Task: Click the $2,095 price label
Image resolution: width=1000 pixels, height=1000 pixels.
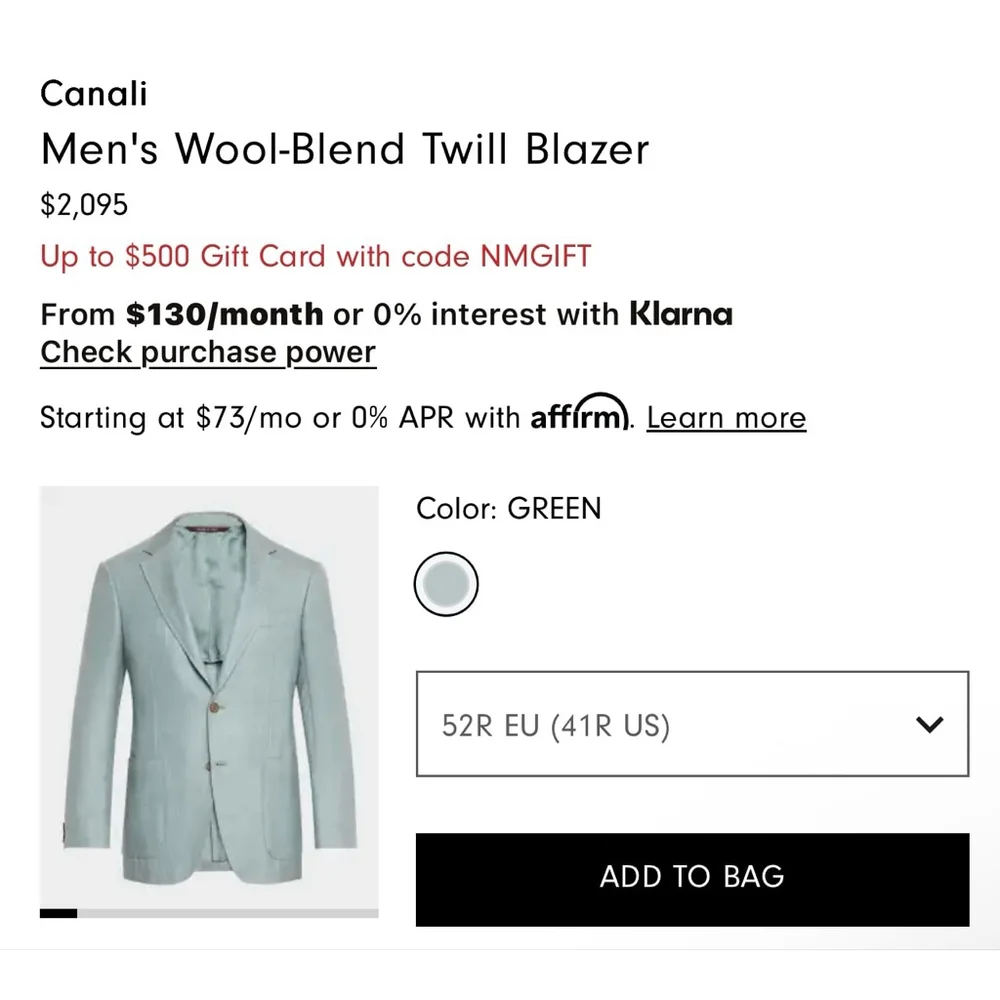Action: [x=83, y=205]
